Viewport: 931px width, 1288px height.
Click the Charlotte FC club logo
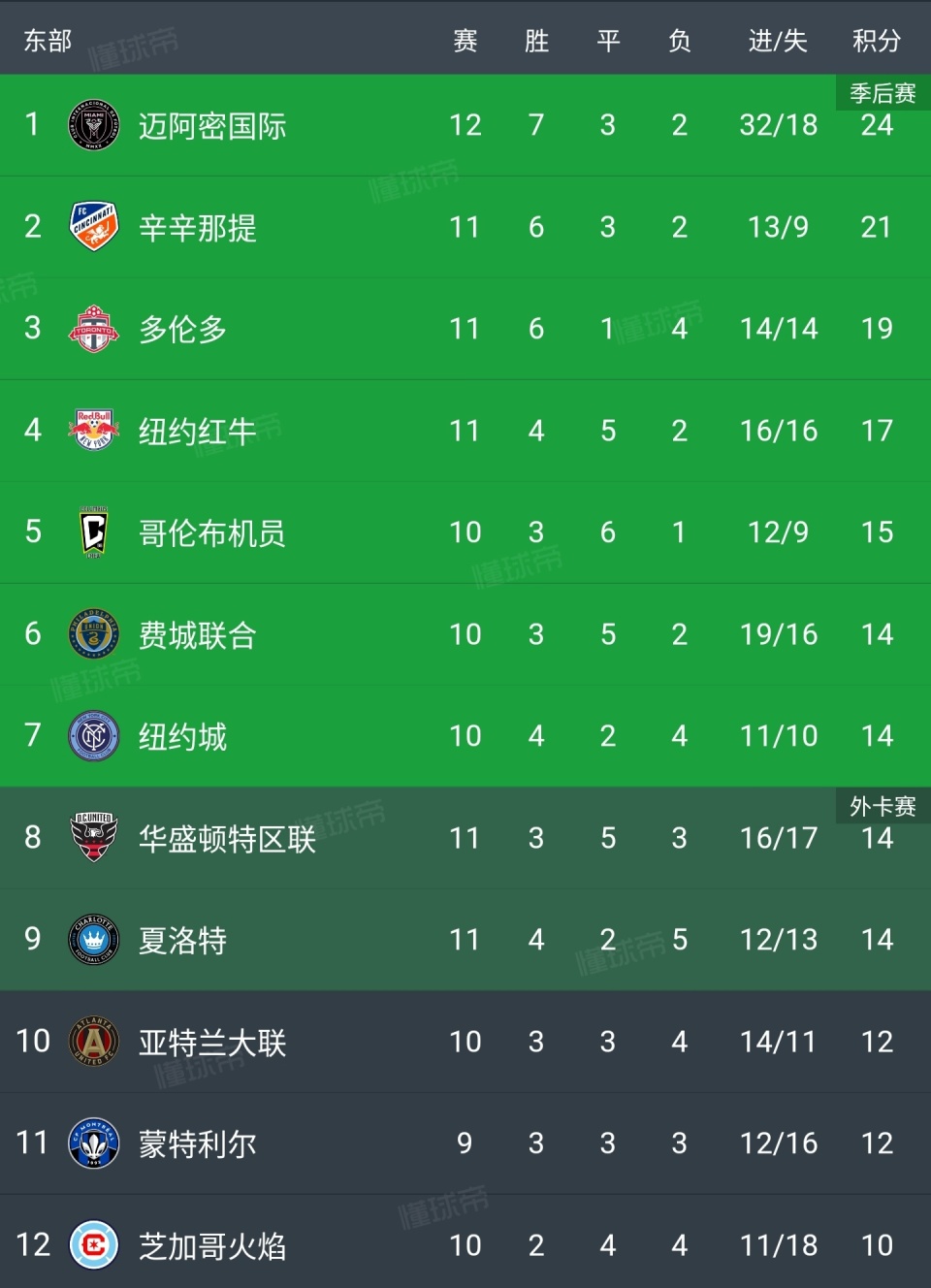coord(92,939)
